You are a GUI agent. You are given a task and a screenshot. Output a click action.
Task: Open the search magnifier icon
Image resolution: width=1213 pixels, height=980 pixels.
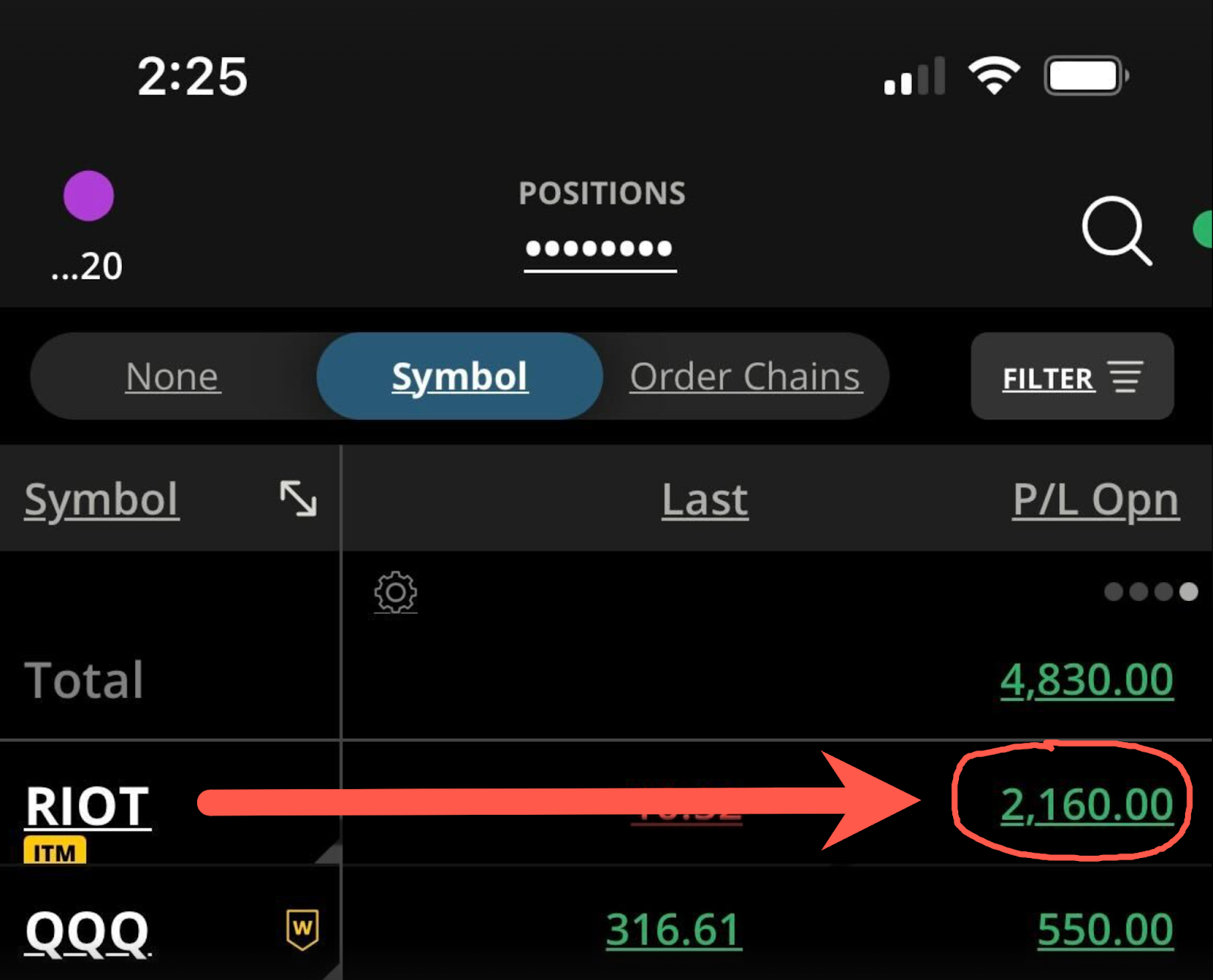(1115, 230)
